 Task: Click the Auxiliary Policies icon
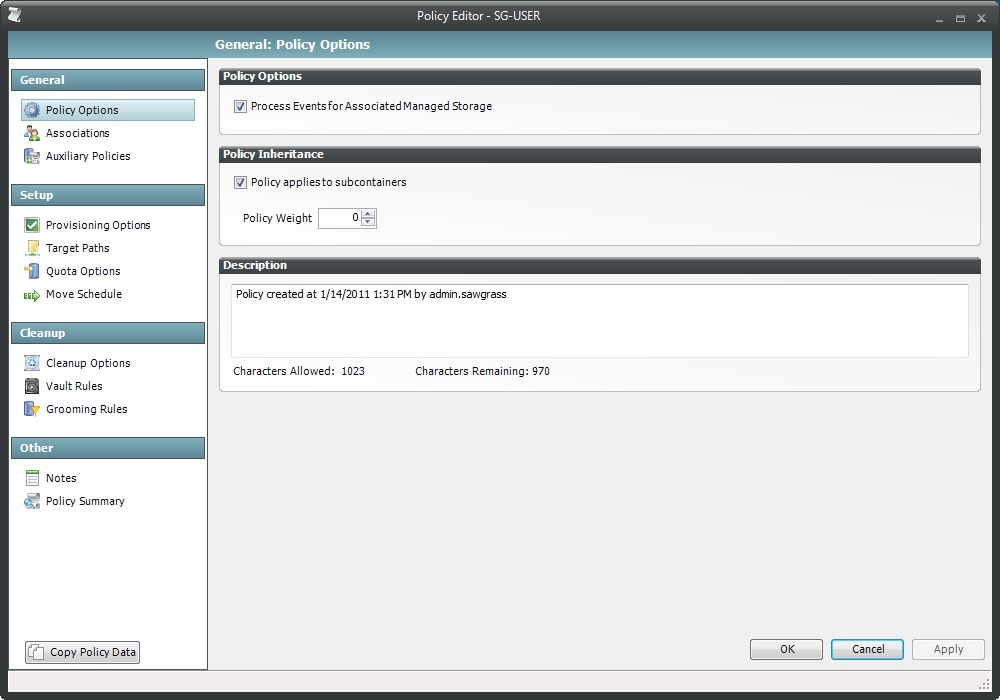pos(32,156)
